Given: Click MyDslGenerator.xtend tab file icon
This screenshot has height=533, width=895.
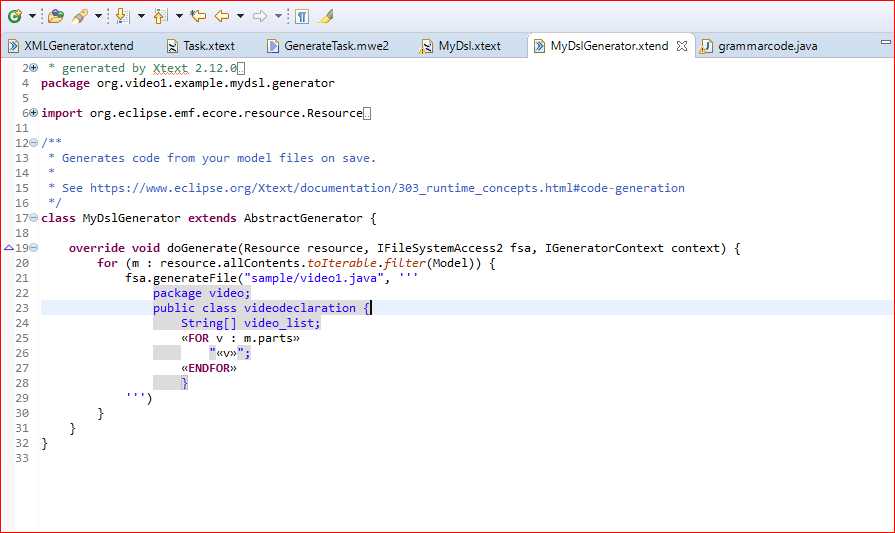Looking at the screenshot, I should click(x=539, y=46).
